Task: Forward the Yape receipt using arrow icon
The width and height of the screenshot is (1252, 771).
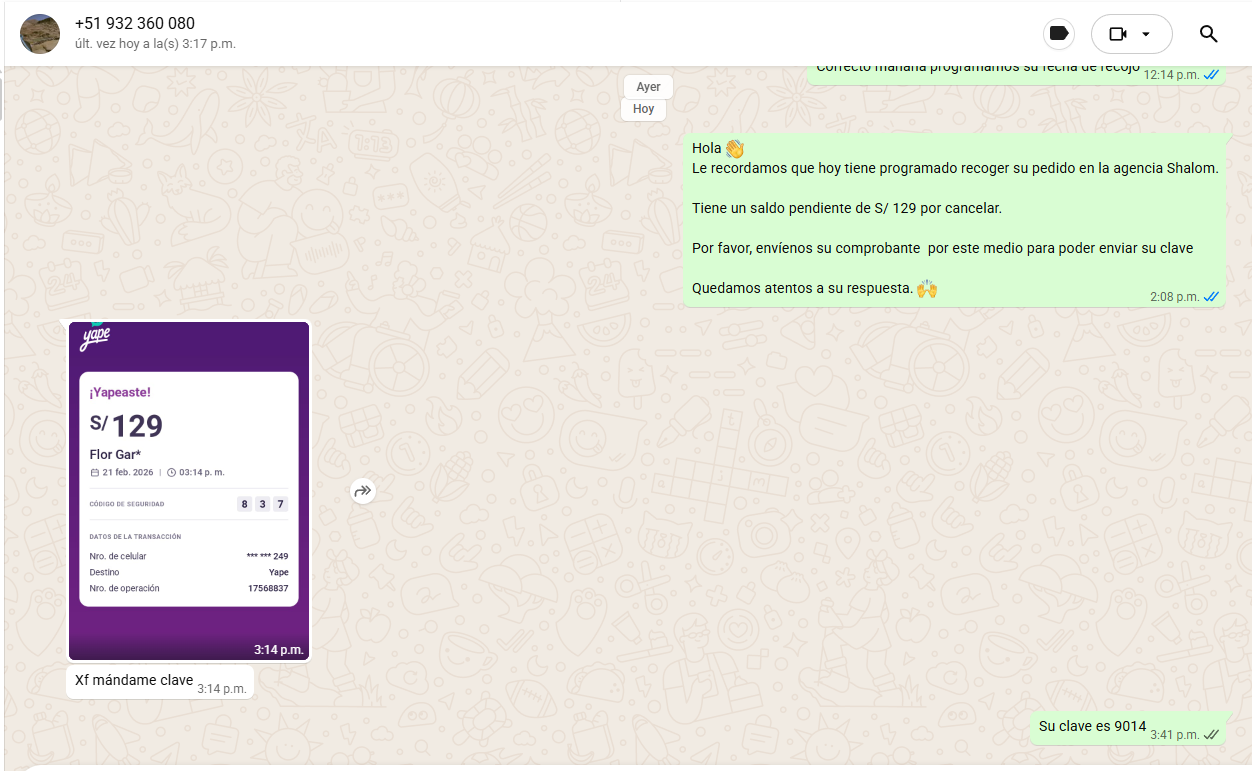Action: [x=363, y=491]
